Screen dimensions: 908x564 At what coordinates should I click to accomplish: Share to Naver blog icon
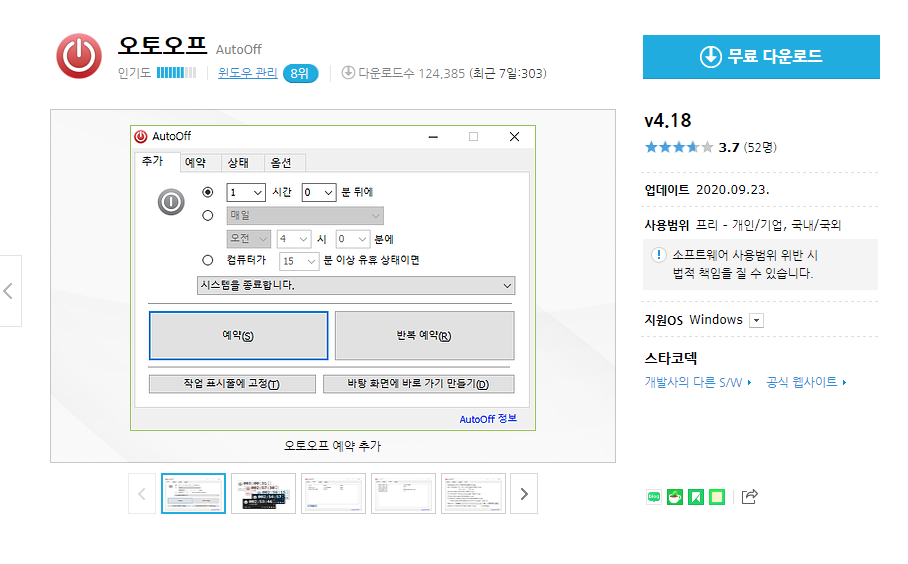[x=654, y=497]
